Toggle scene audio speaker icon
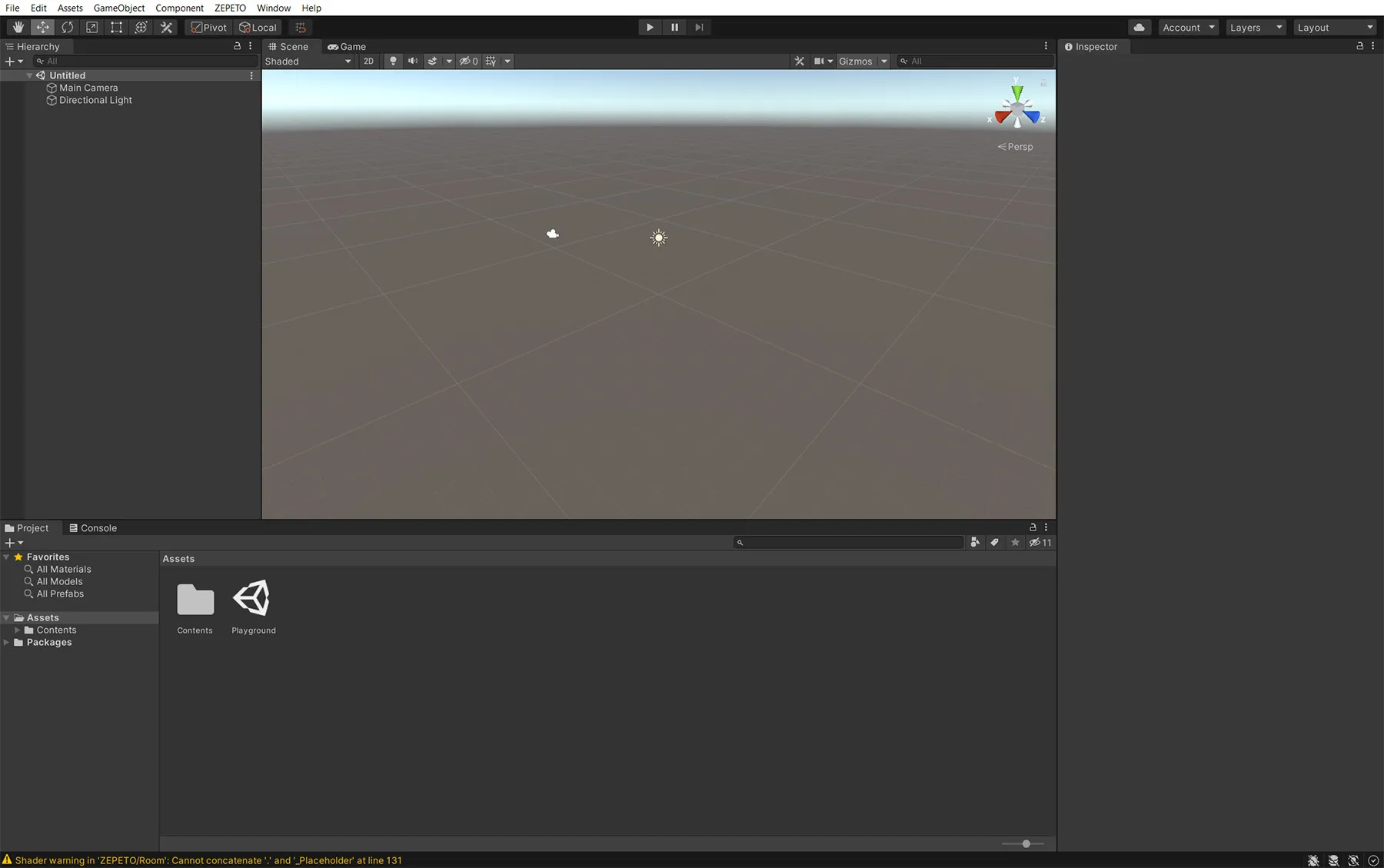The height and width of the screenshot is (868, 1384). coord(413,61)
